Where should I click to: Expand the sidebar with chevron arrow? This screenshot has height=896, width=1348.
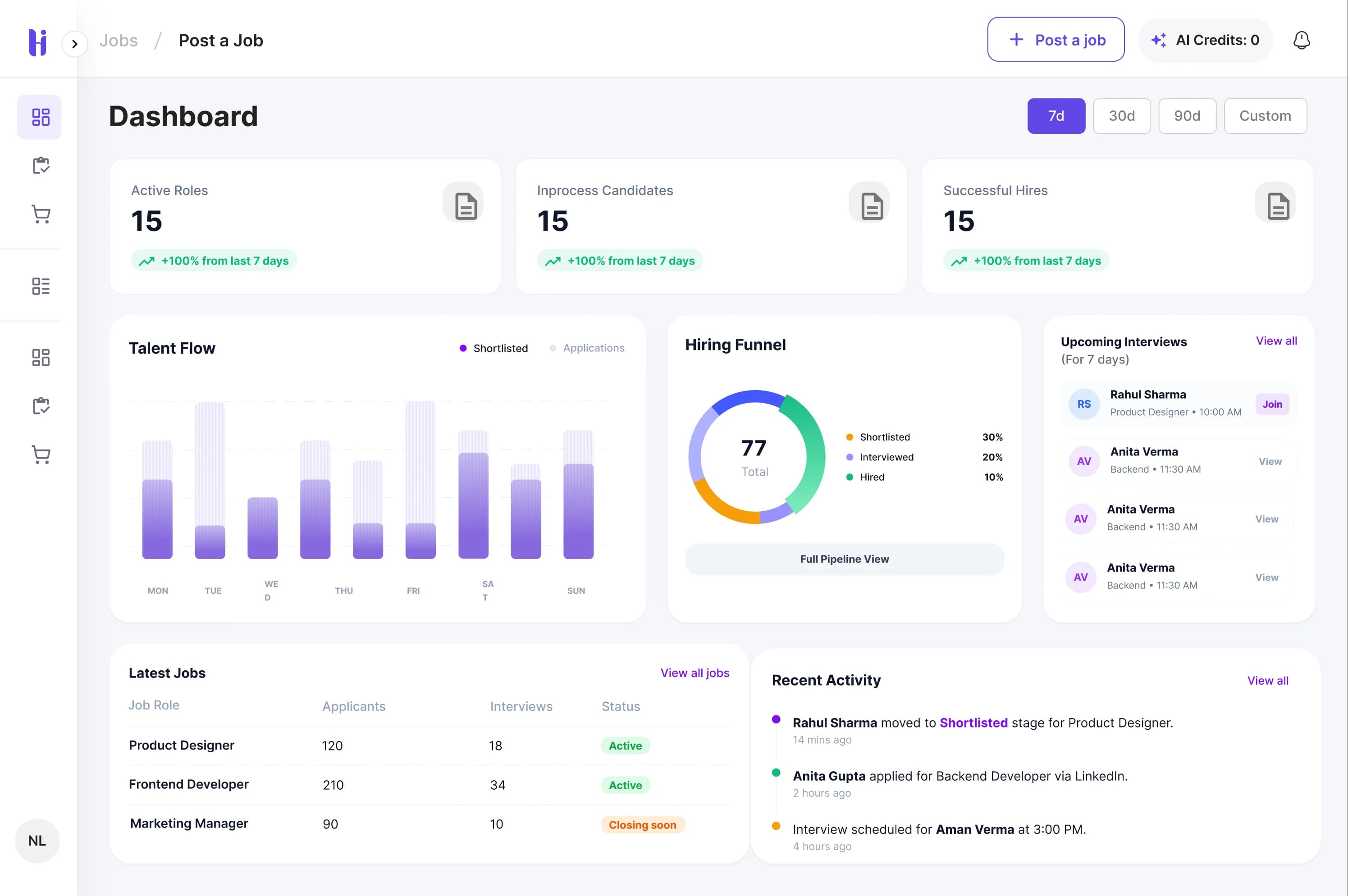point(74,44)
